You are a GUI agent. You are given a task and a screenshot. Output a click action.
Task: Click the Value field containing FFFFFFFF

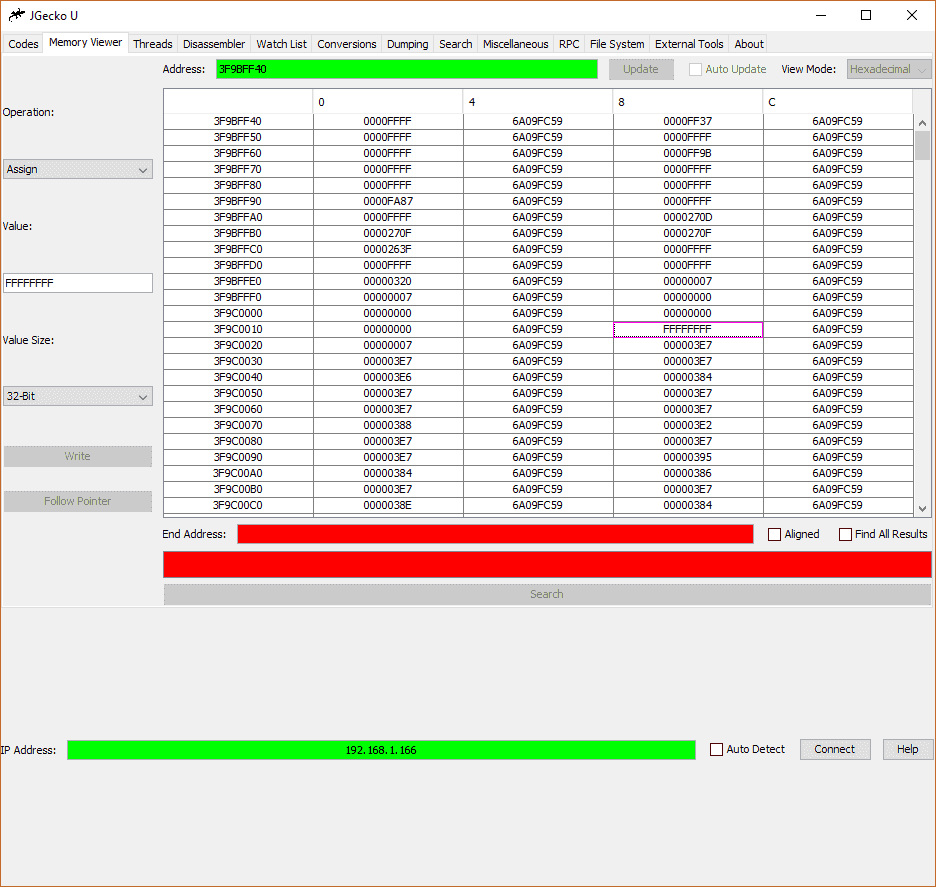pyautogui.click(x=78, y=283)
